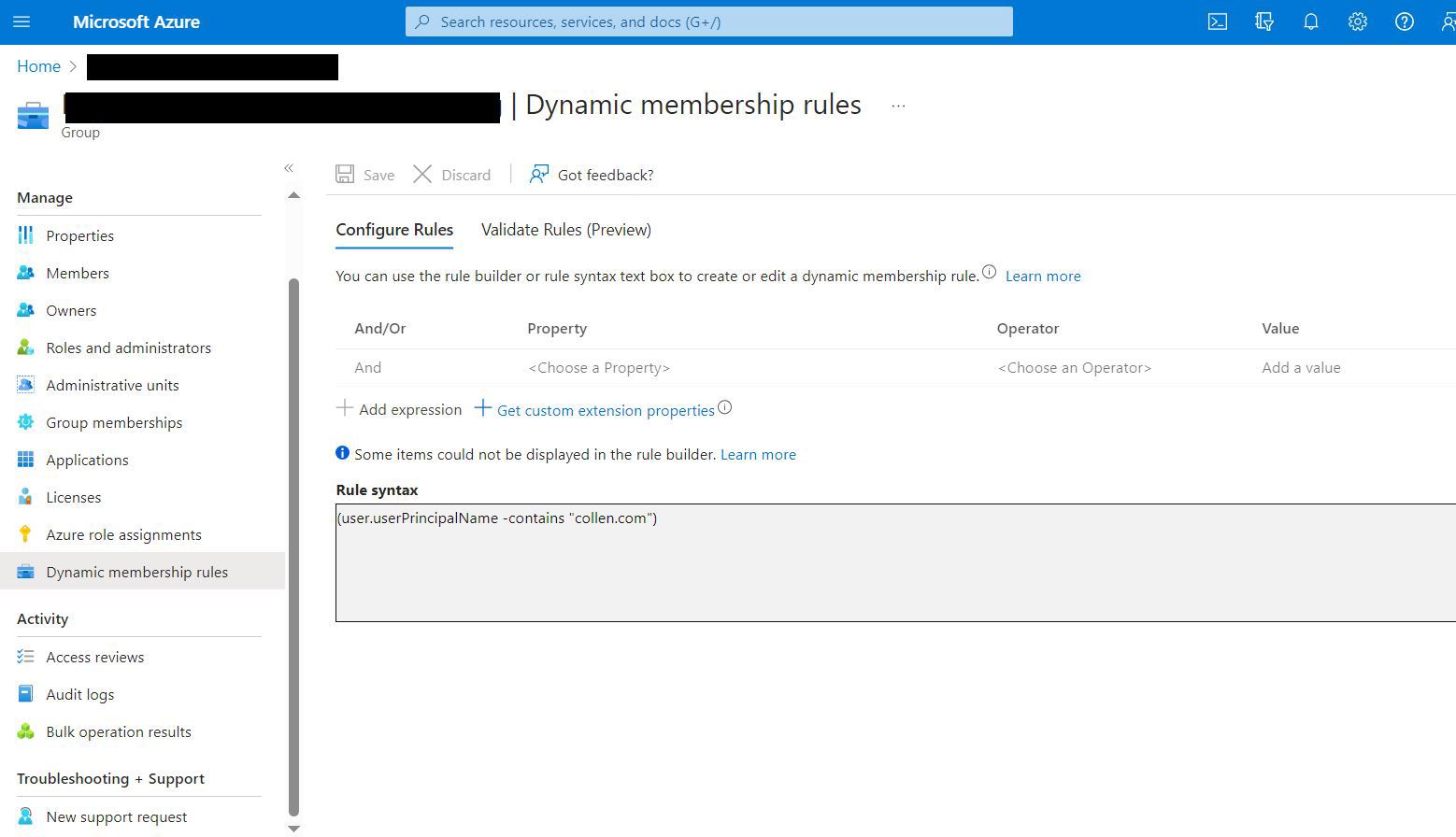Click the Applications grid icon
This screenshot has height=837, width=1456.
coord(25,460)
